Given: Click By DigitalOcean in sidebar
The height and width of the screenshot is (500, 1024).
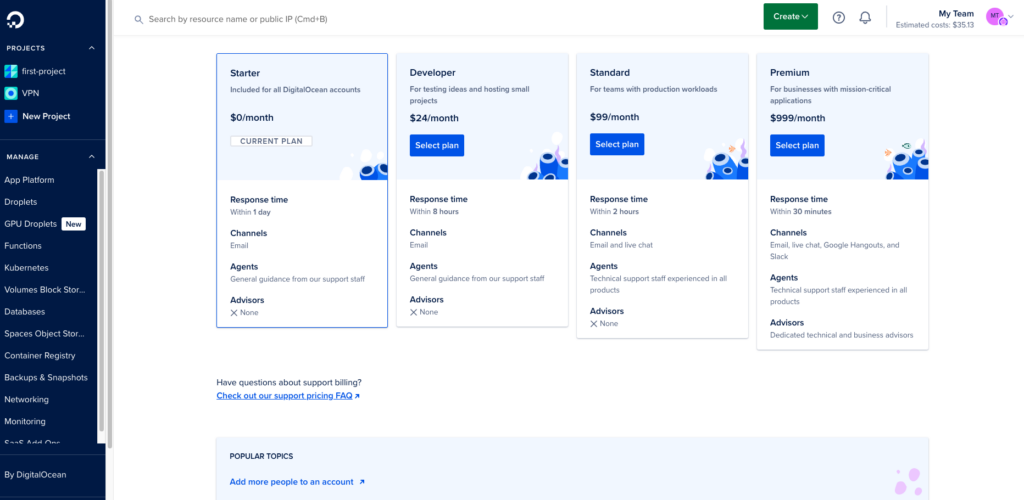Looking at the screenshot, I should tap(35, 475).
